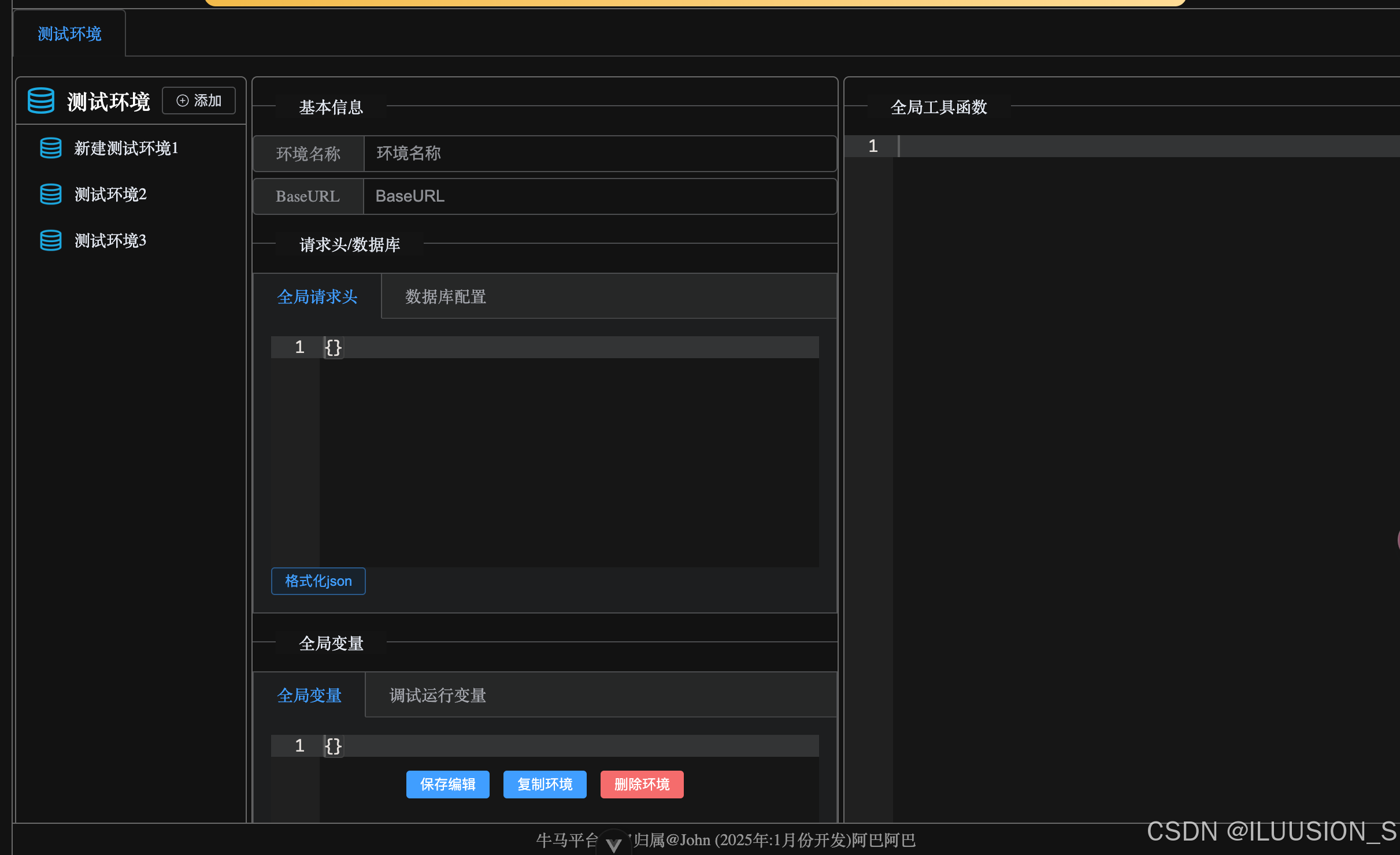
Task: Click the database icon beside 新建测试环境1
Action: pyautogui.click(x=50, y=148)
